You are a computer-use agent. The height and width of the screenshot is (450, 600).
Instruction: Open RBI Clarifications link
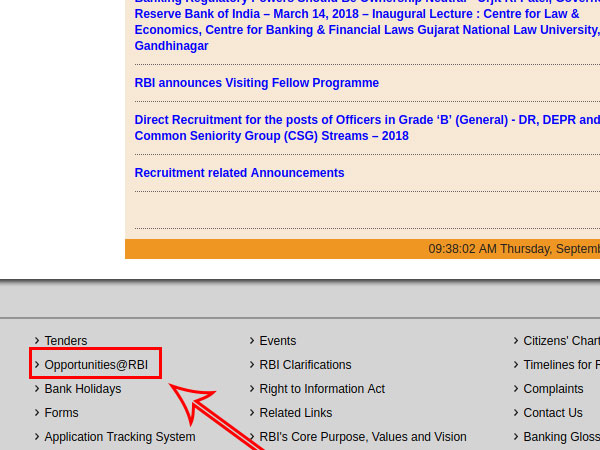tap(305, 365)
